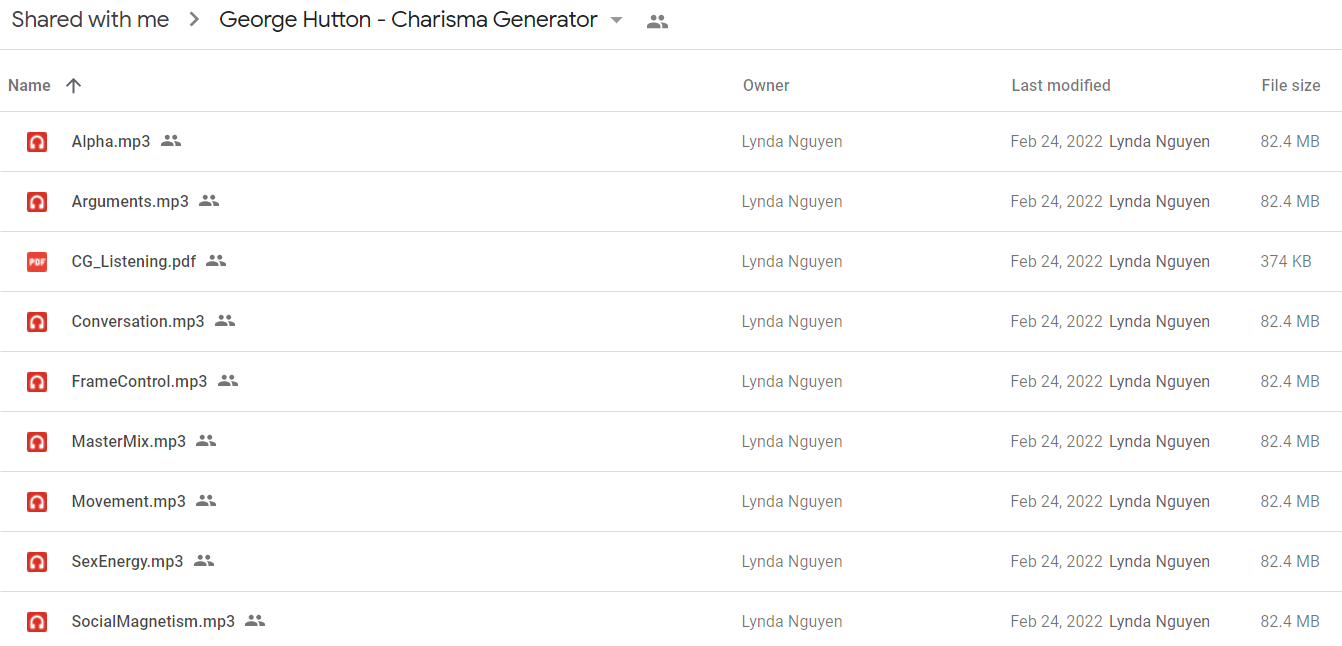
Task: Click the shared people icon beside FrameControl.mp3
Action: (228, 381)
